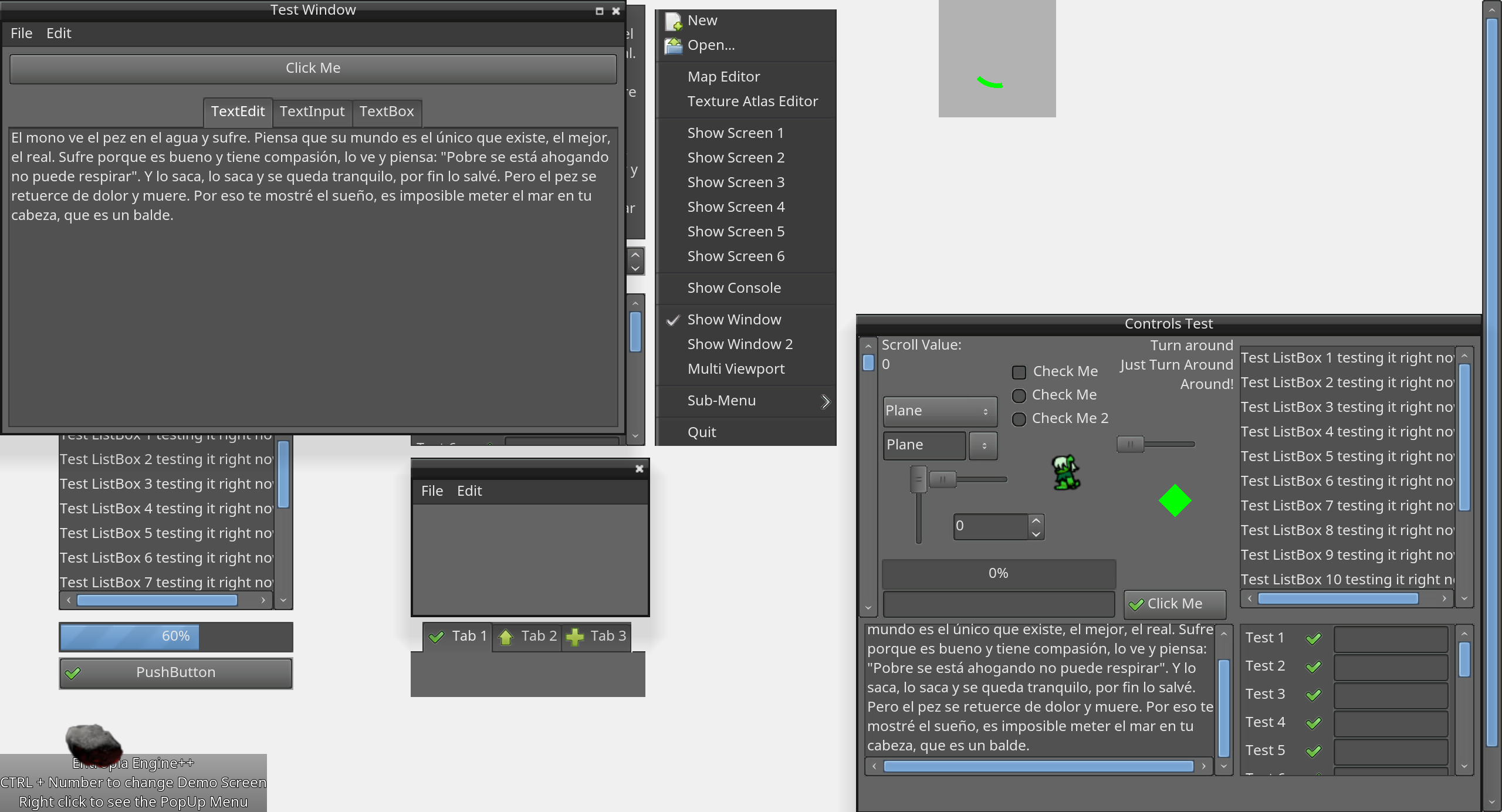Viewport: 1502px width, 812px height.
Task: Open the Edit menu in Test Window
Action: pos(58,33)
